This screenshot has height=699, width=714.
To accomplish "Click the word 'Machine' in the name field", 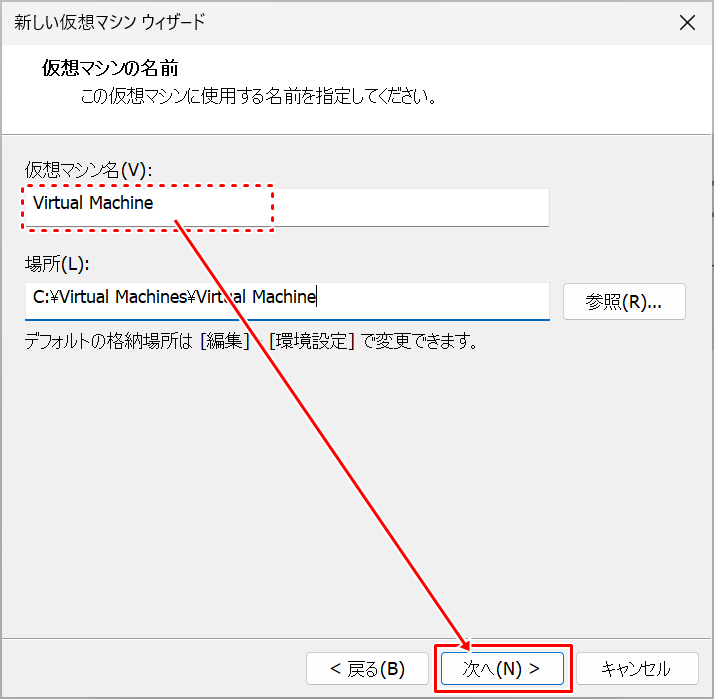I will [x=121, y=203].
